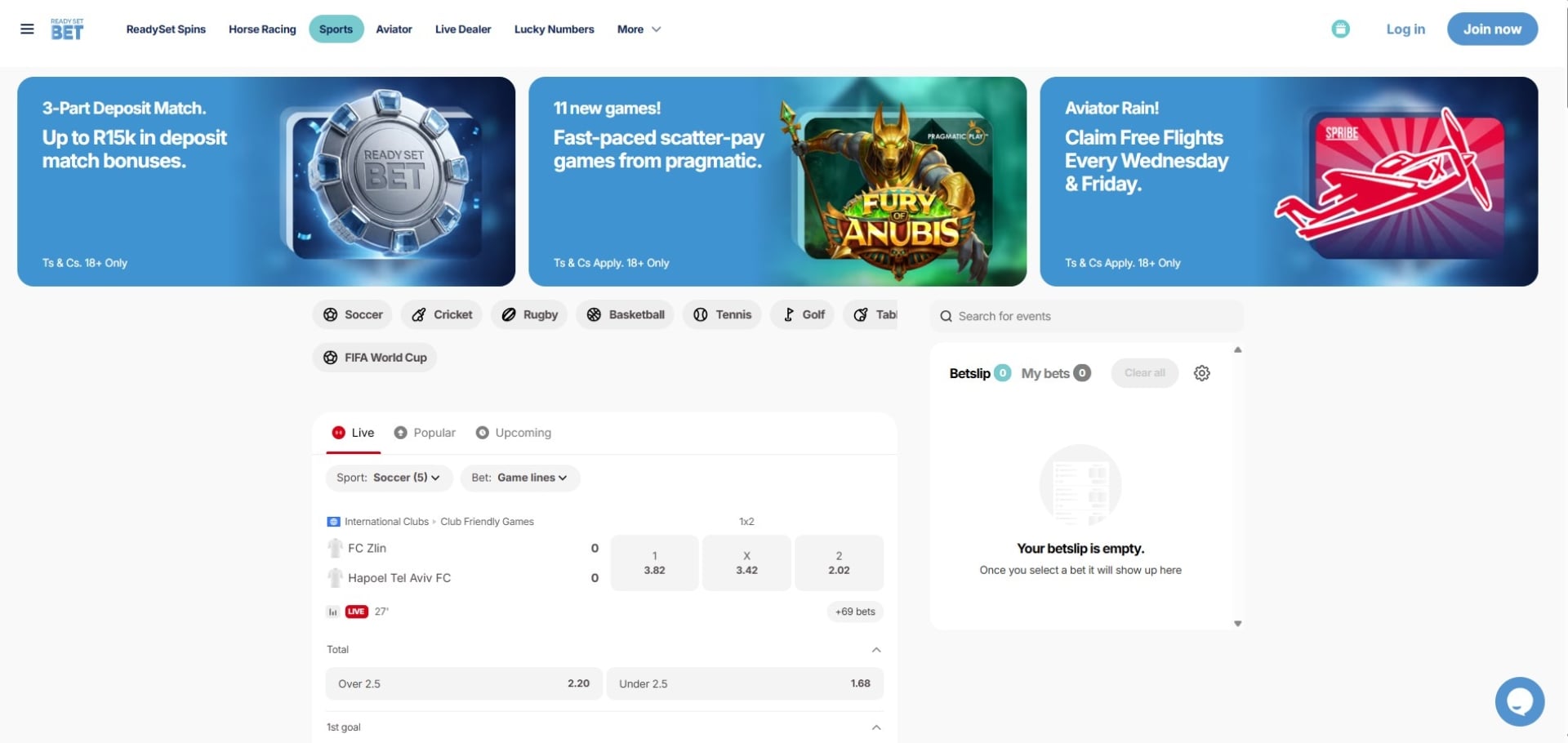This screenshot has height=743, width=1568.
Task: Open the hamburger navigation menu
Action: tap(27, 29)
